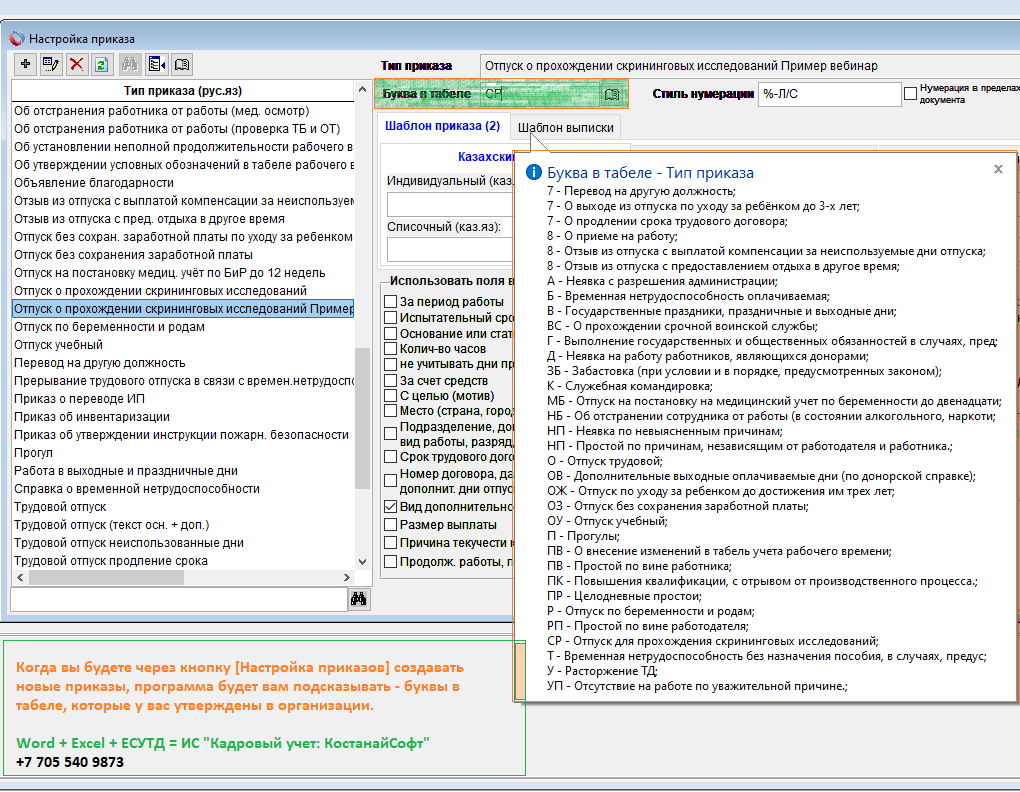Click the red X delete icon
1020x792 pixels.
(x=77, y=64)
